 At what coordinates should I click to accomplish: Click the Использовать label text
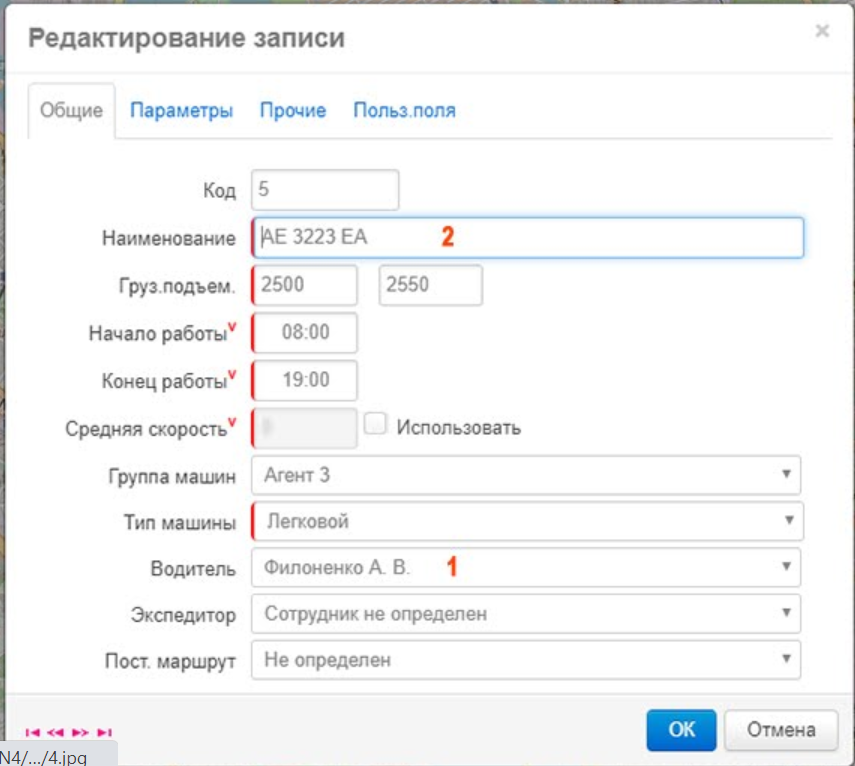(x=459, y=428)
